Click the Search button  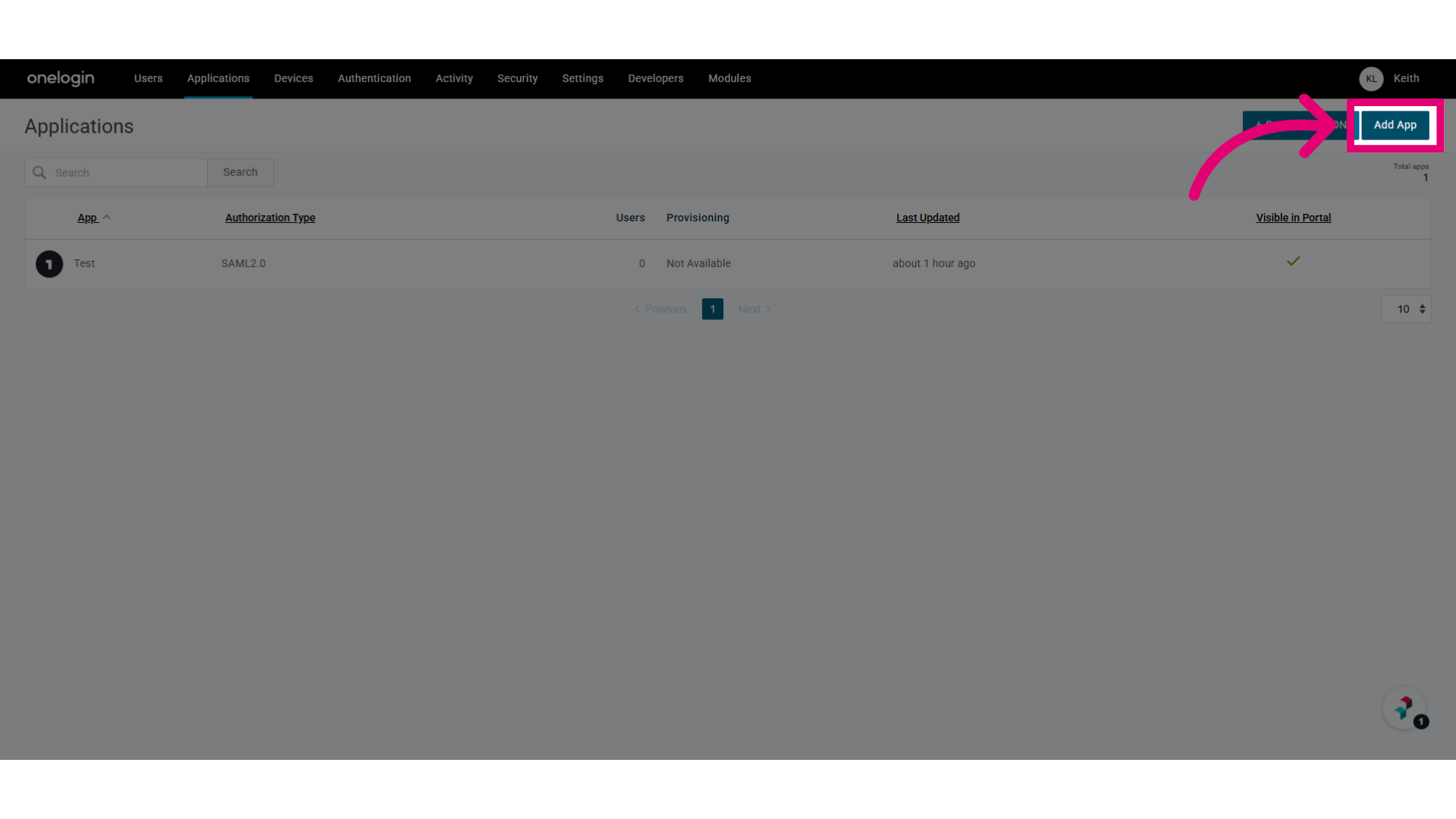[240, 172]
